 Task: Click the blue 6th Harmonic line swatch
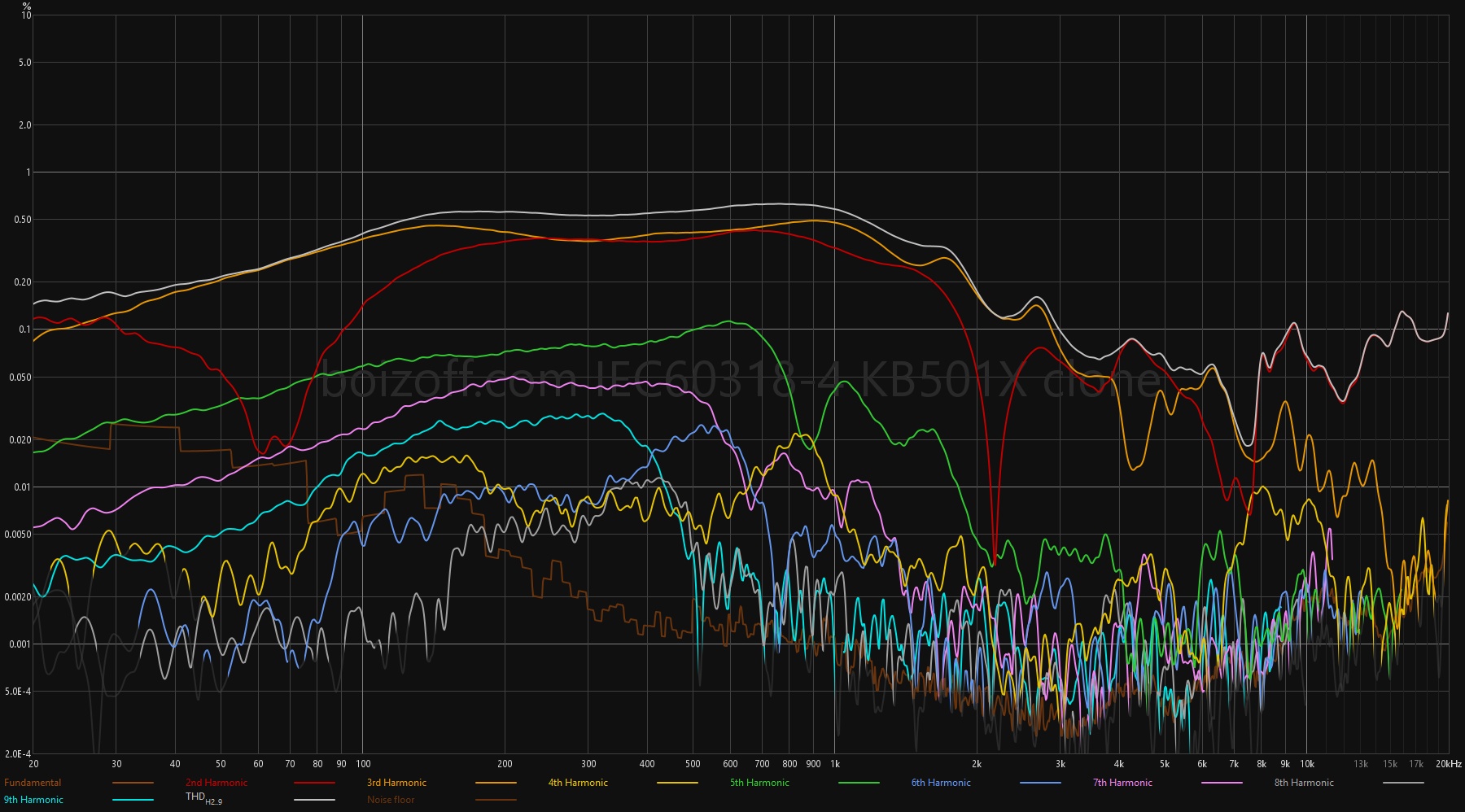[1040, 783]
